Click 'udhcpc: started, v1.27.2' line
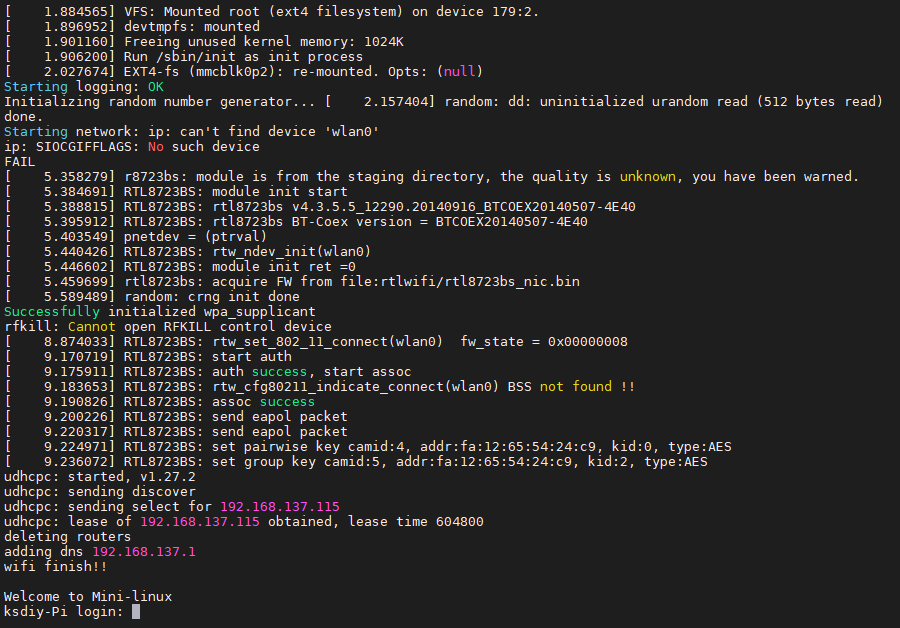 tap(100, 477)
